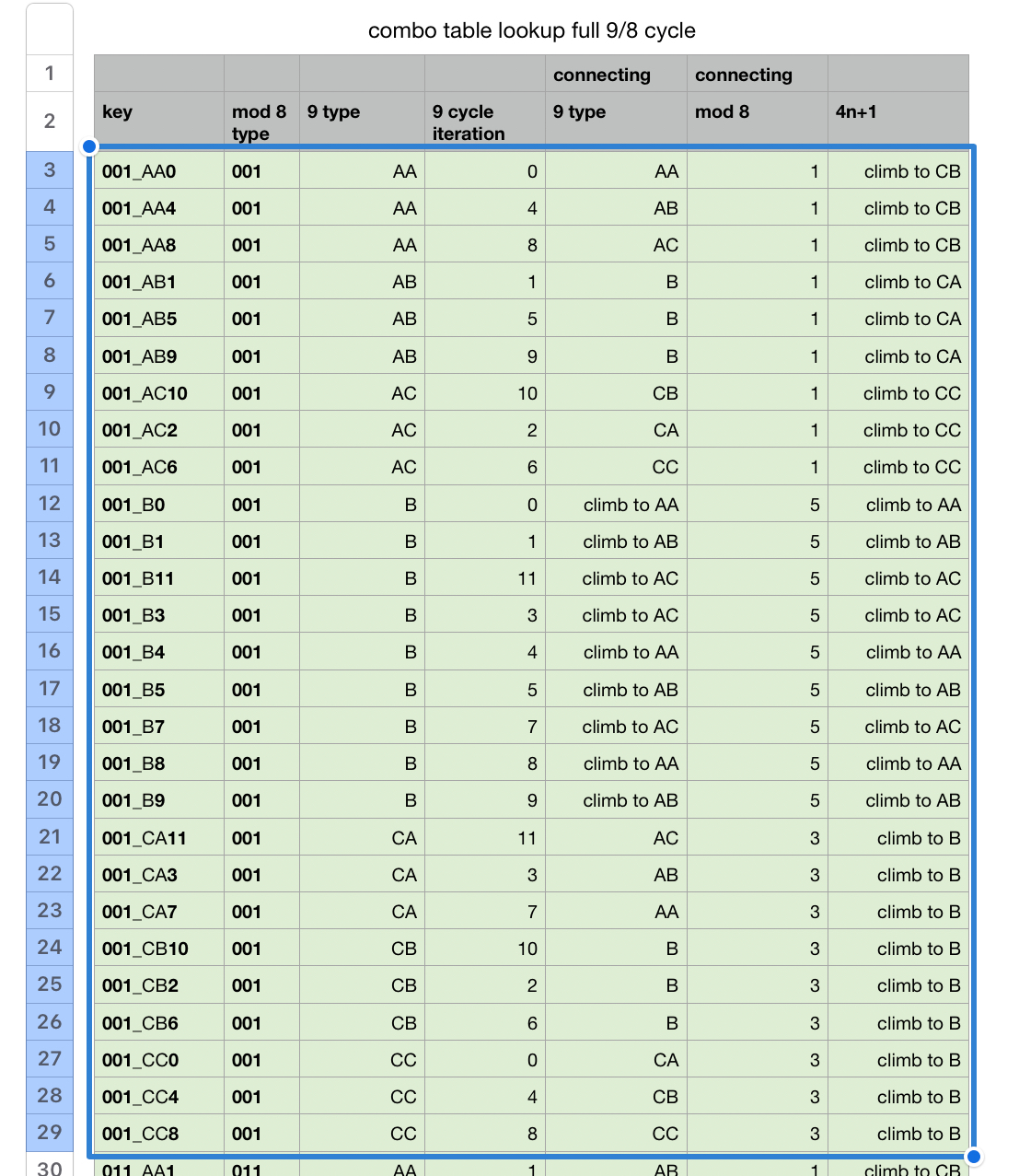Click 9 cycle iteration value 10 in row 24
Viewport: 1019px width, 1176px height.
coord(527,949)
